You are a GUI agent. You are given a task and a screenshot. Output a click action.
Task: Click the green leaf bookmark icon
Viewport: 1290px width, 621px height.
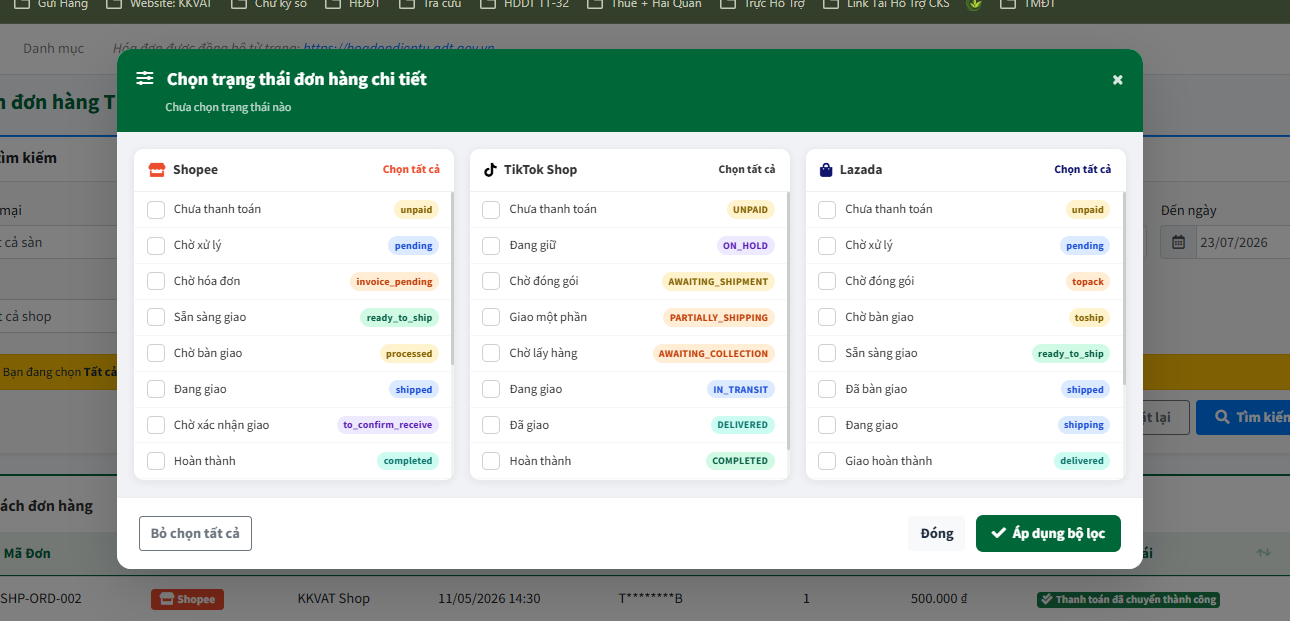pyautogui.click(x=974, y=4)
